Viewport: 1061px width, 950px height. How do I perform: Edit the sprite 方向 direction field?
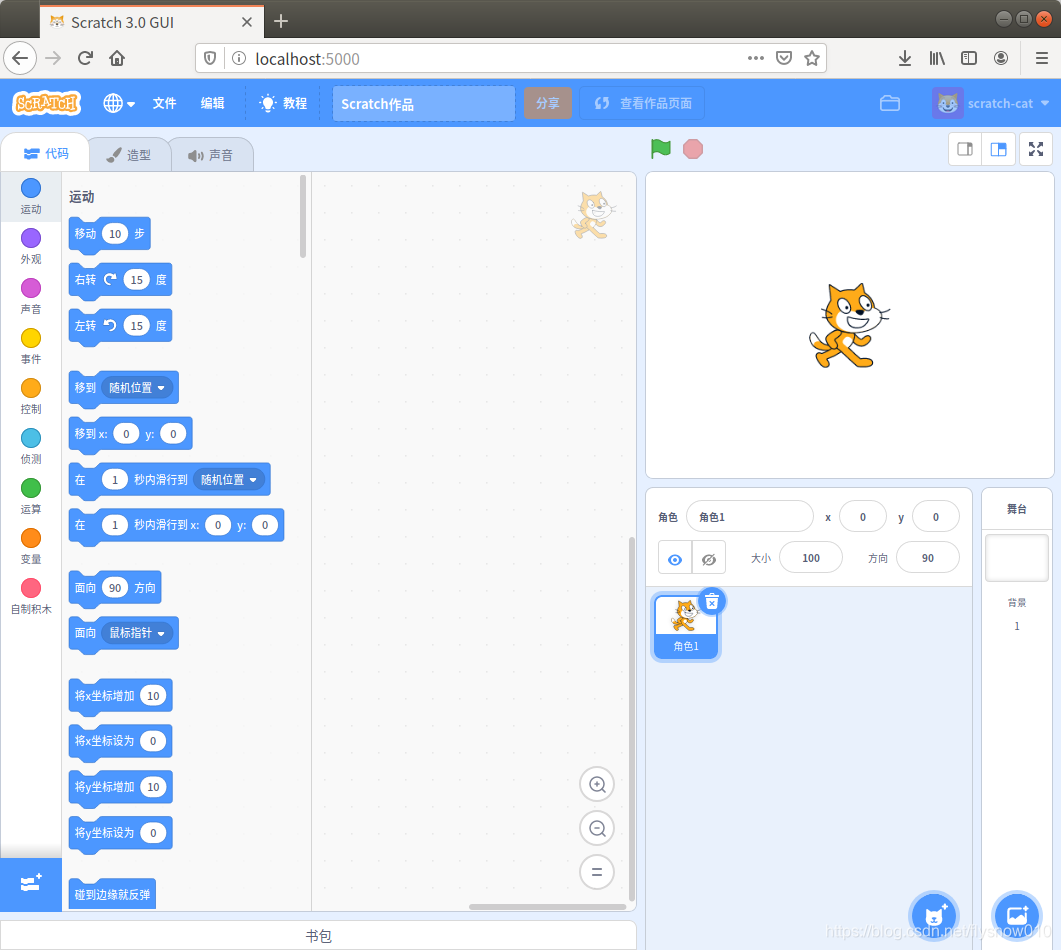tap(928, 558)
